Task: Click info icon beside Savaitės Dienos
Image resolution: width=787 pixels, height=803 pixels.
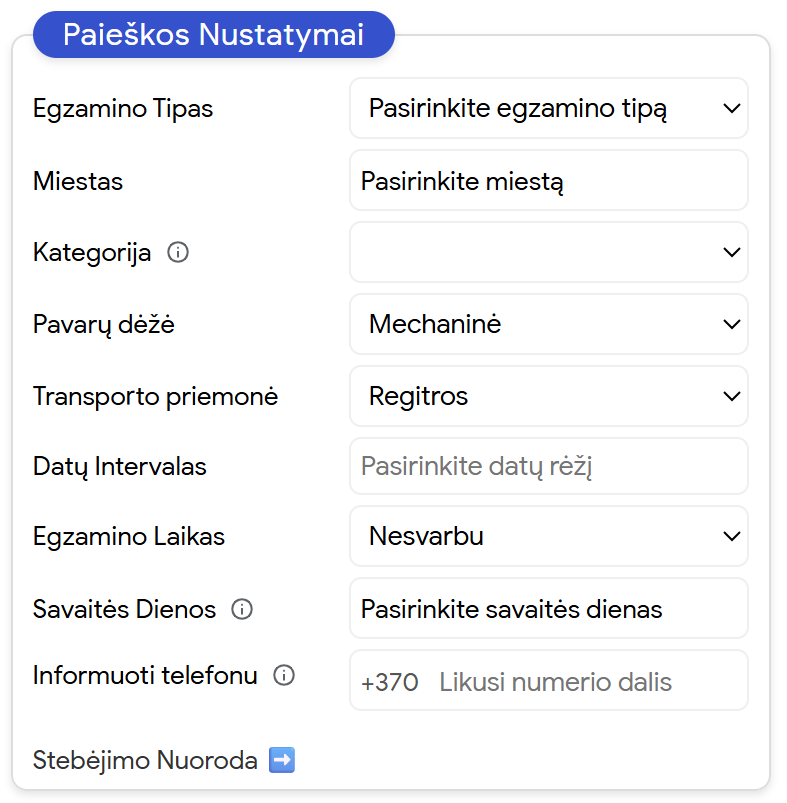Action: 242,609
